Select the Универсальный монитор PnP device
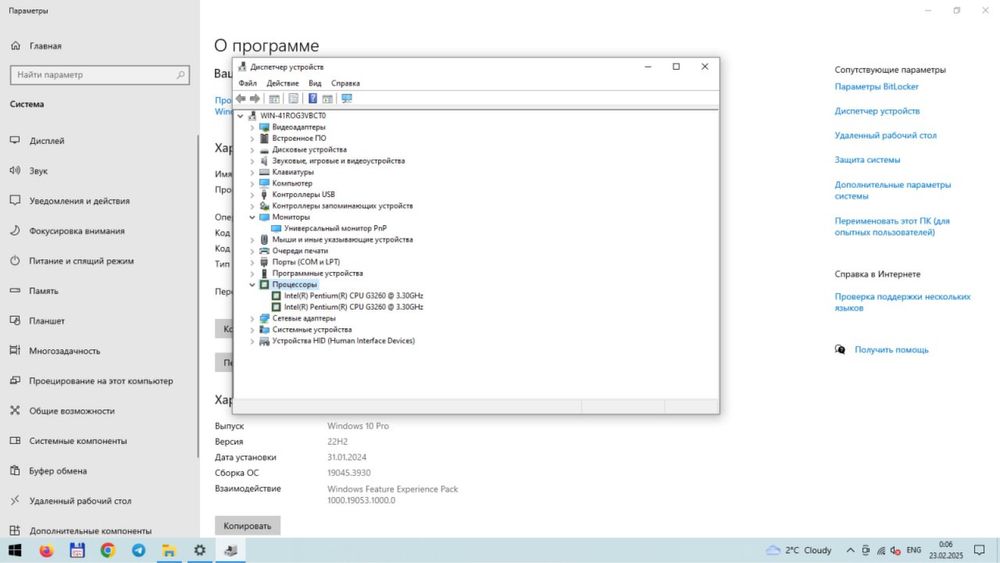This screenshot has width=1000, height=563. 335,228
